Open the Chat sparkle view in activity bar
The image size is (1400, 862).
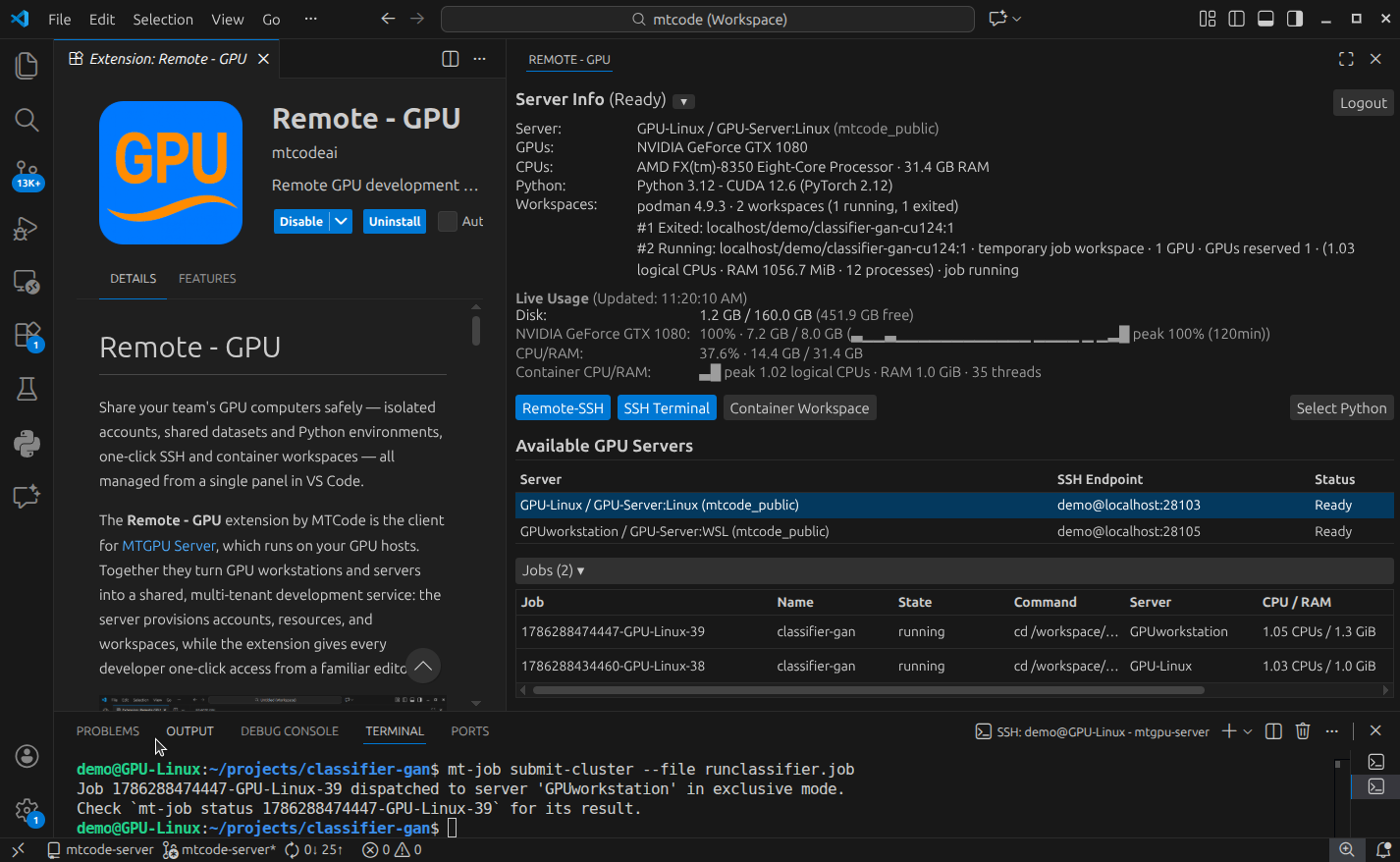pos(27,497)
